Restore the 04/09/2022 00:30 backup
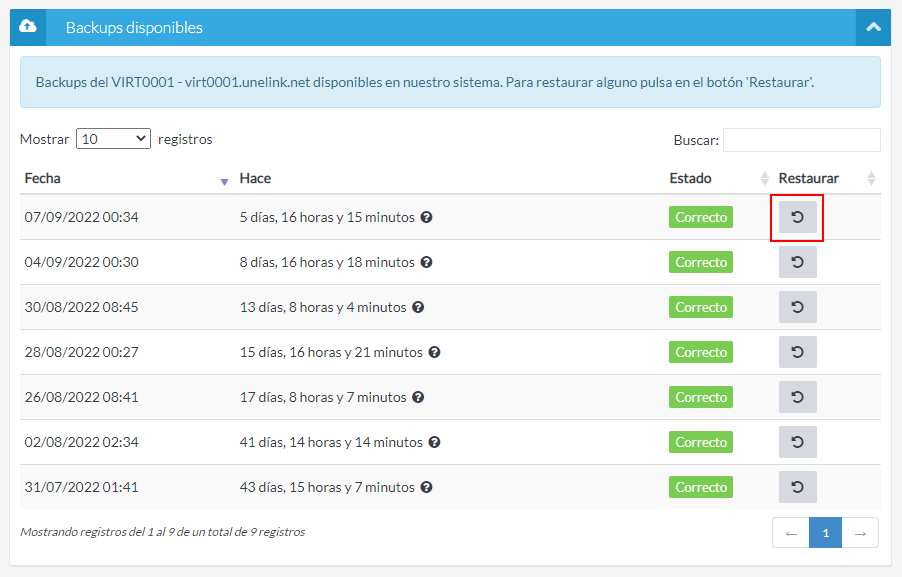Viewport: 902px width, 577px height. 797,262
